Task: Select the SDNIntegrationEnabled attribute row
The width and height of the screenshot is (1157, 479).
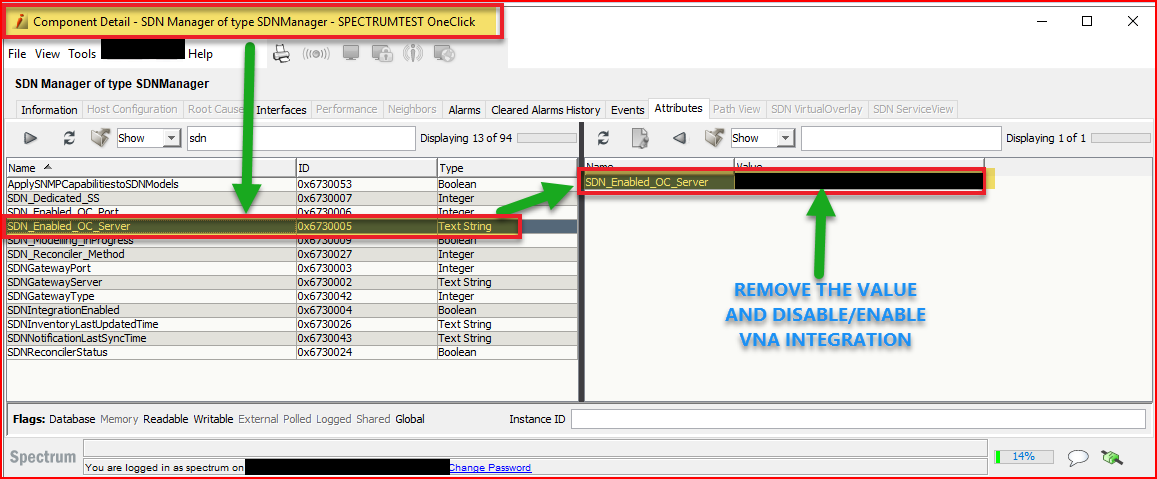Action: 291,310
